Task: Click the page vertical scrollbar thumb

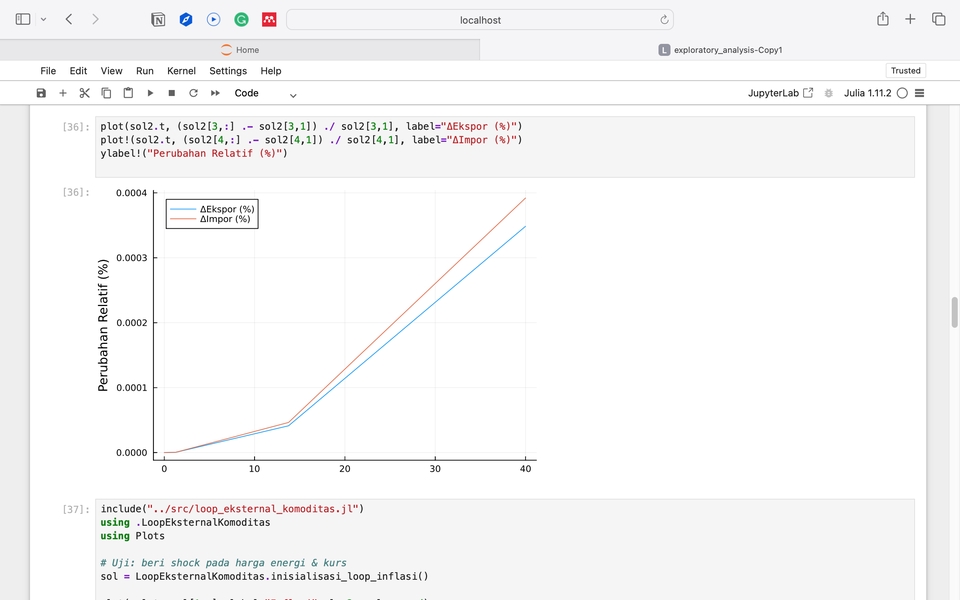Action: [x=954, y=312]
